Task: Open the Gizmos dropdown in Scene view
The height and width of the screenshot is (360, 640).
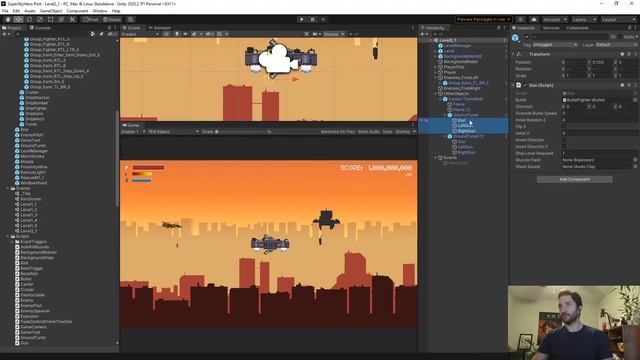Action: (x=334, y=34)
